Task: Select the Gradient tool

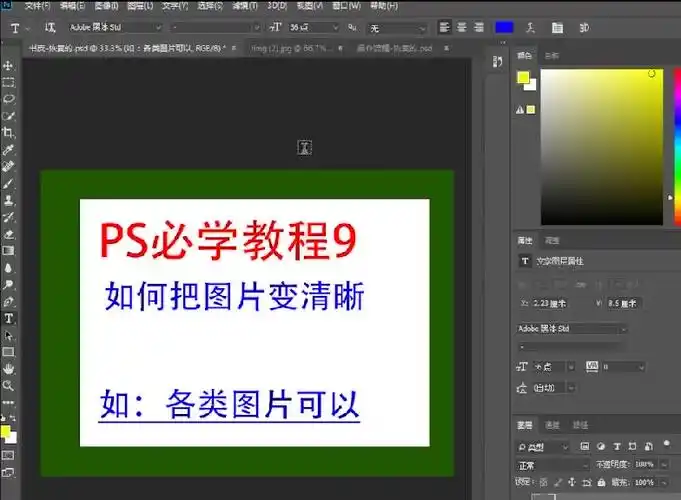Action: 8,251
